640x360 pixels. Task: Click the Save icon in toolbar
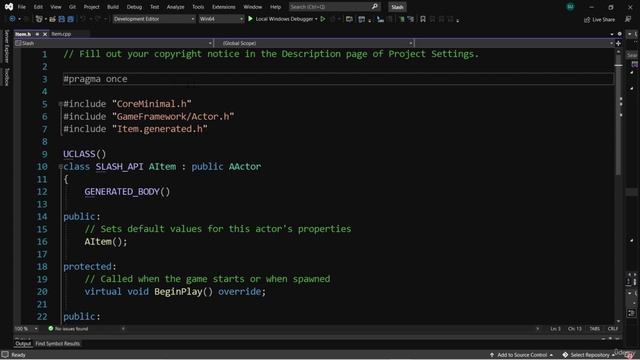(x=62, y=19)
